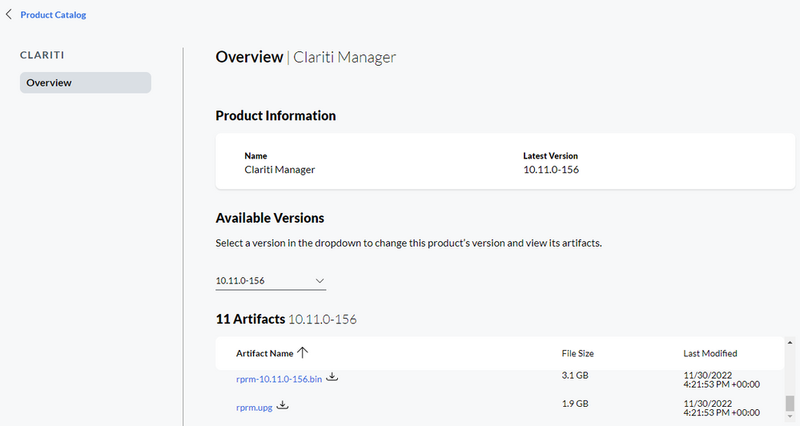Click the File Size column header

pyautogui.click(x=578, y=353)
